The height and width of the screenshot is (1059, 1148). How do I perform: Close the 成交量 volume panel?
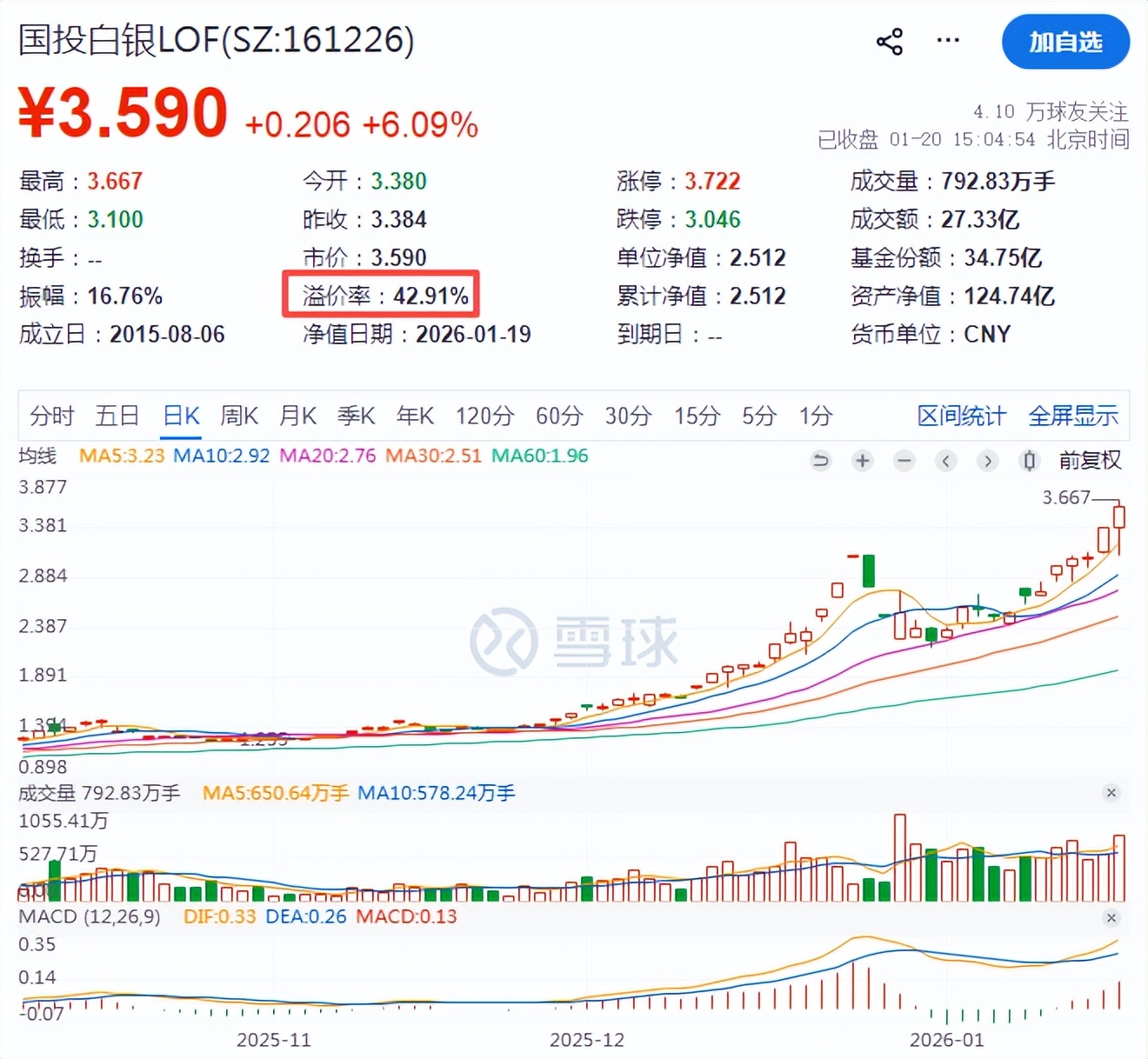click(x=1111, y=793)
